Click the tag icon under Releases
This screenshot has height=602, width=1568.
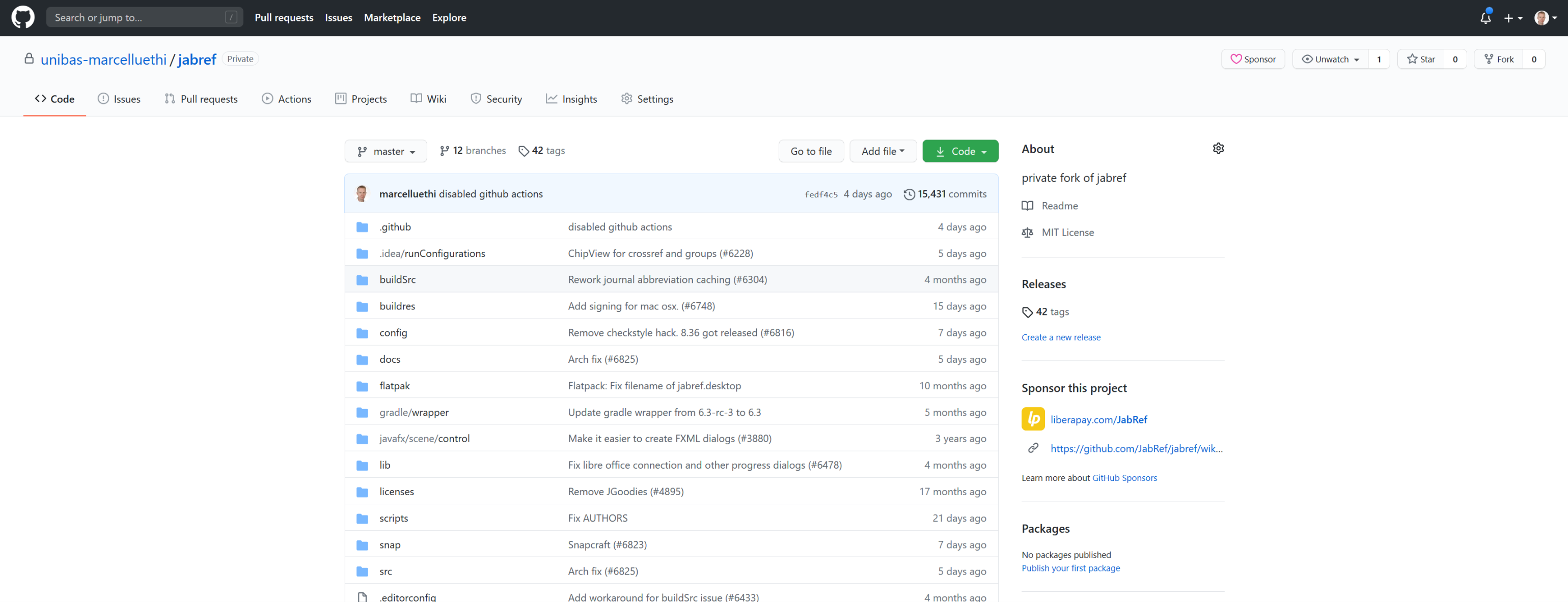point(1028,312)
